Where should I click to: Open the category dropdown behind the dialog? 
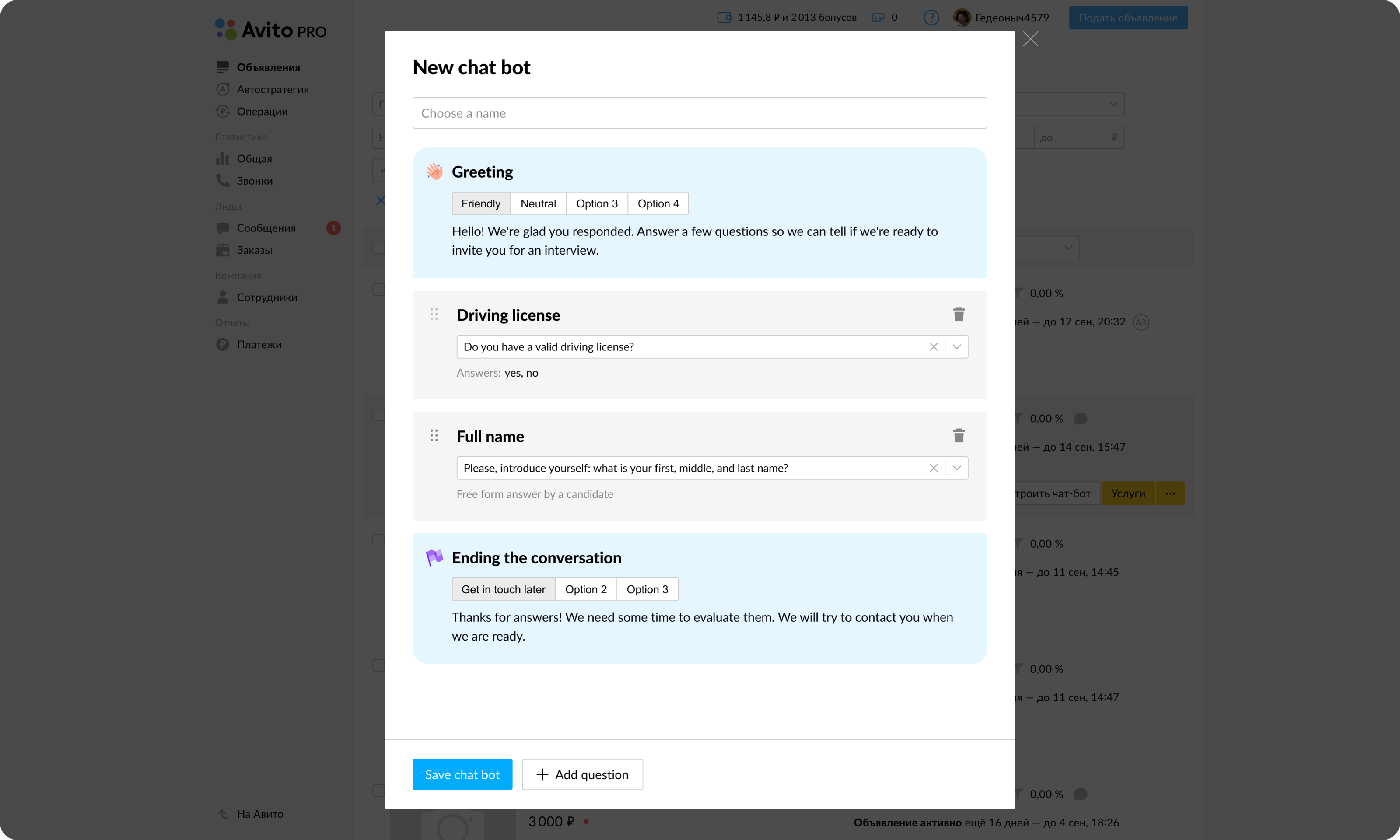click(1113, 104)
